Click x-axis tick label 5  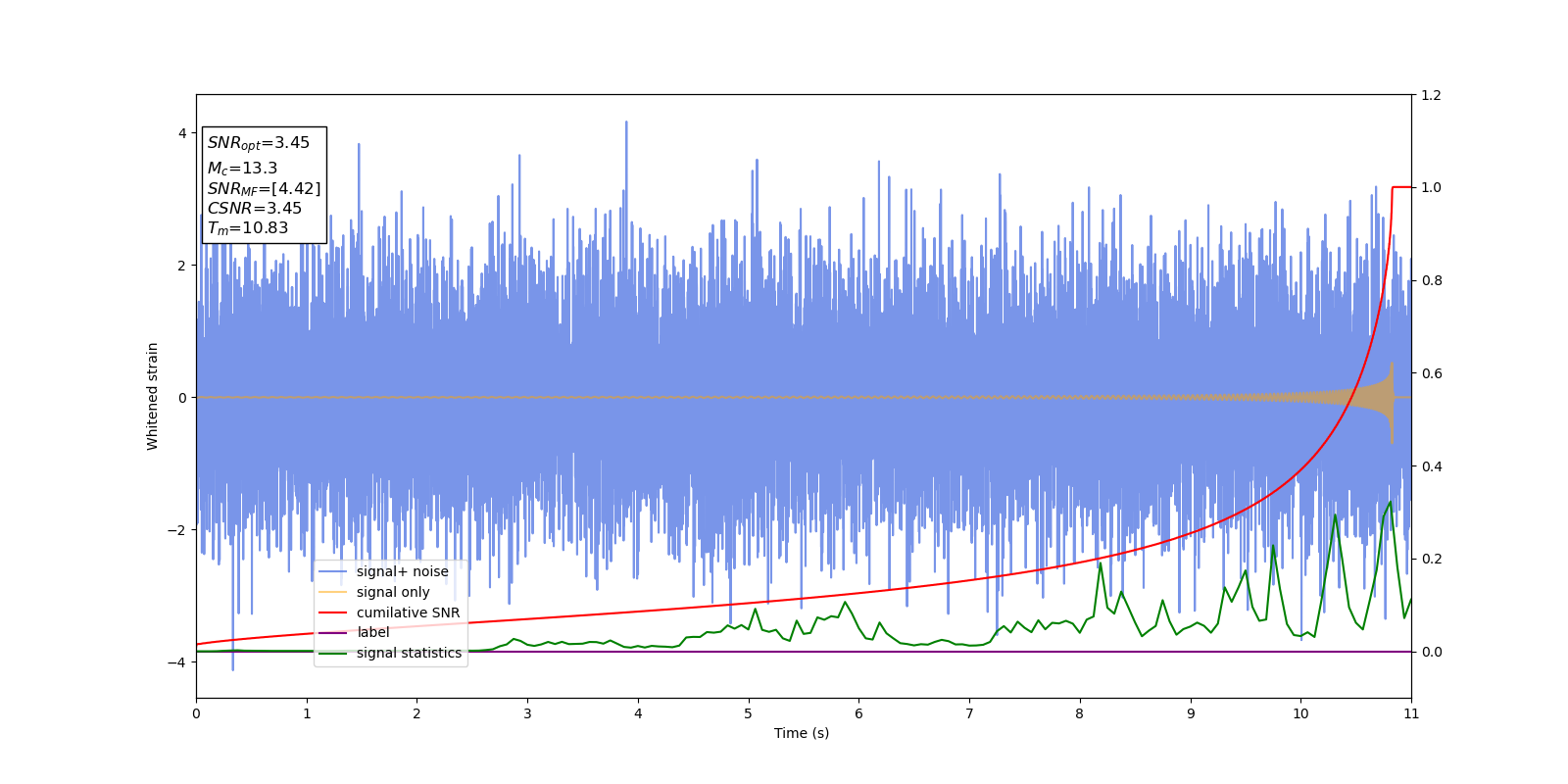pyautogui.click(x=749, y=713)
